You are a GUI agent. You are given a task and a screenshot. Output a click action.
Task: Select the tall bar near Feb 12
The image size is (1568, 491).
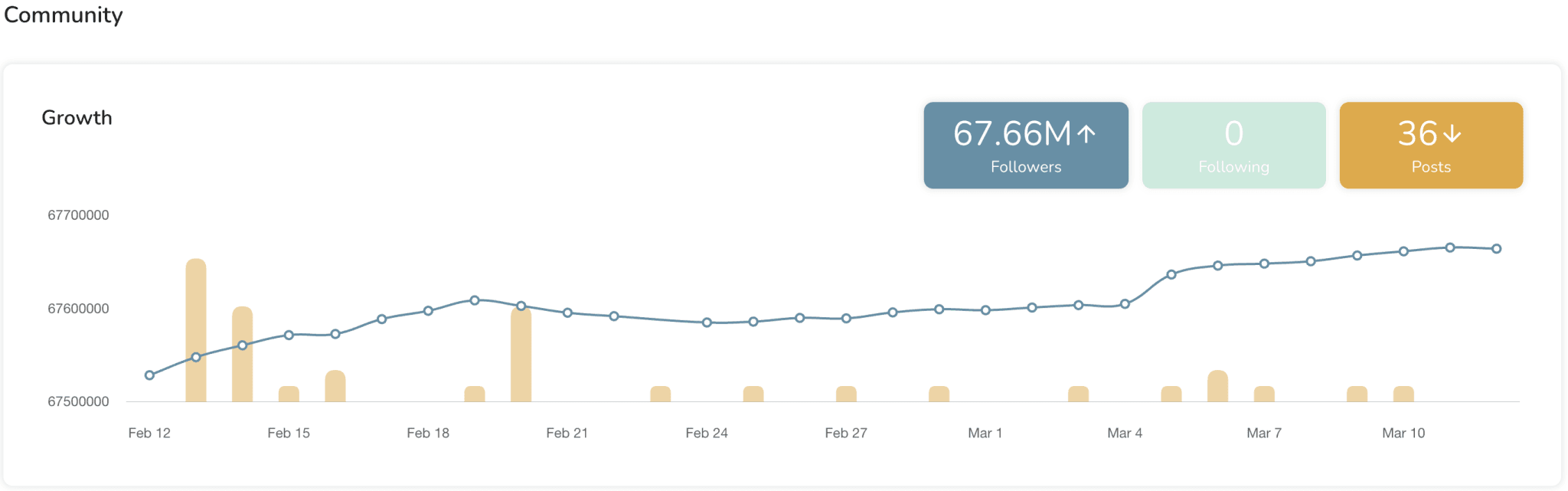point(196,329)
